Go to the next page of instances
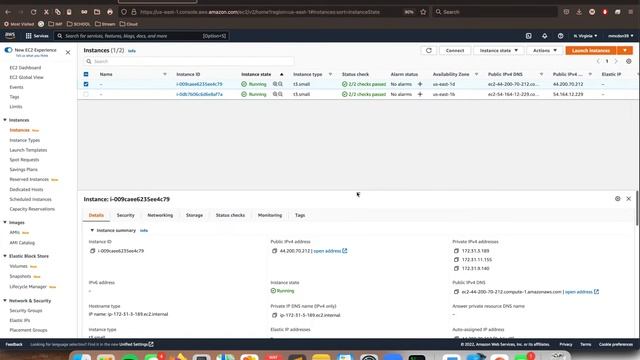 [x=616, y=61]
